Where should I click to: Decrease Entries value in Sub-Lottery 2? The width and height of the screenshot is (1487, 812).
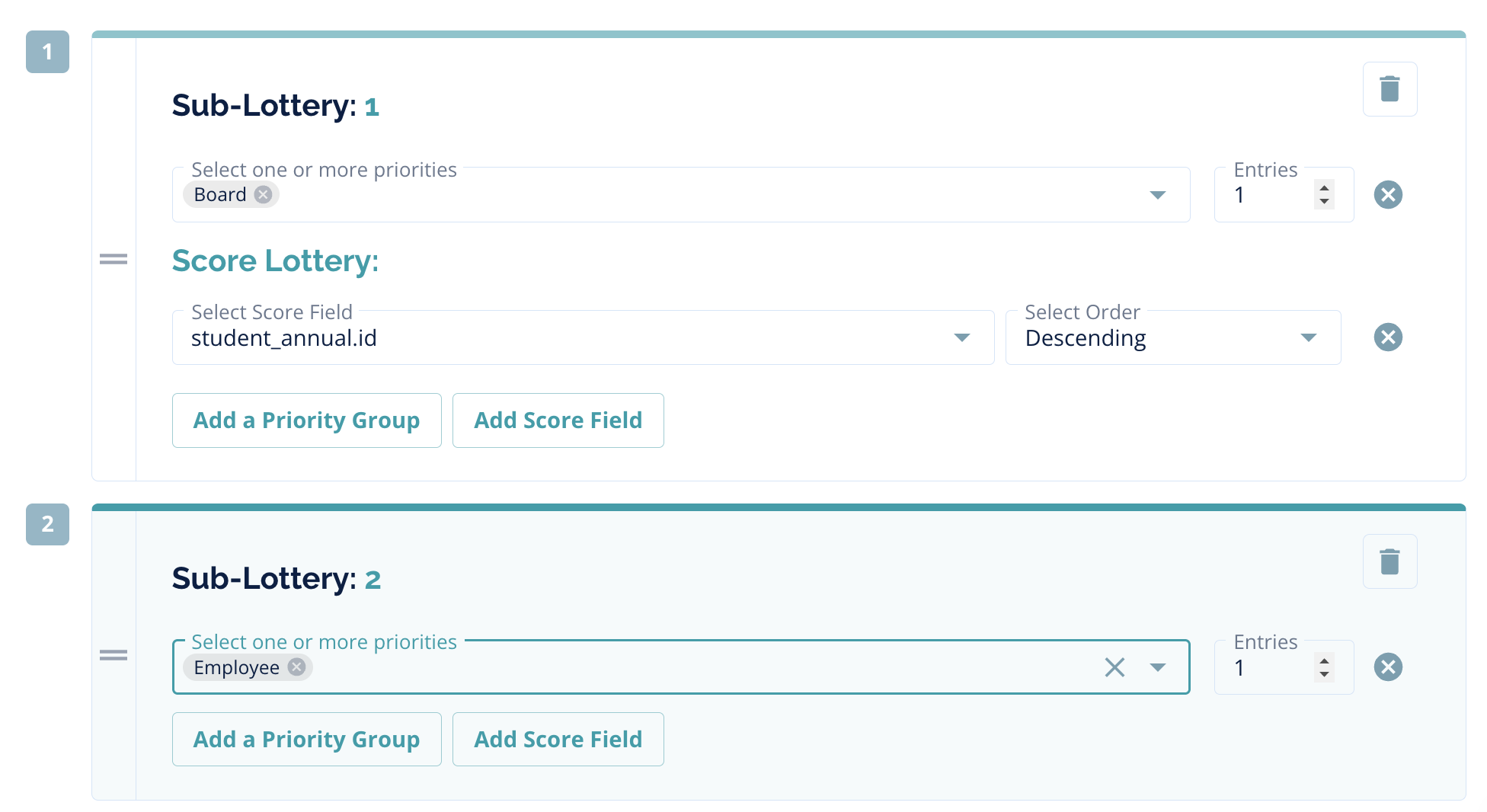1325,675
